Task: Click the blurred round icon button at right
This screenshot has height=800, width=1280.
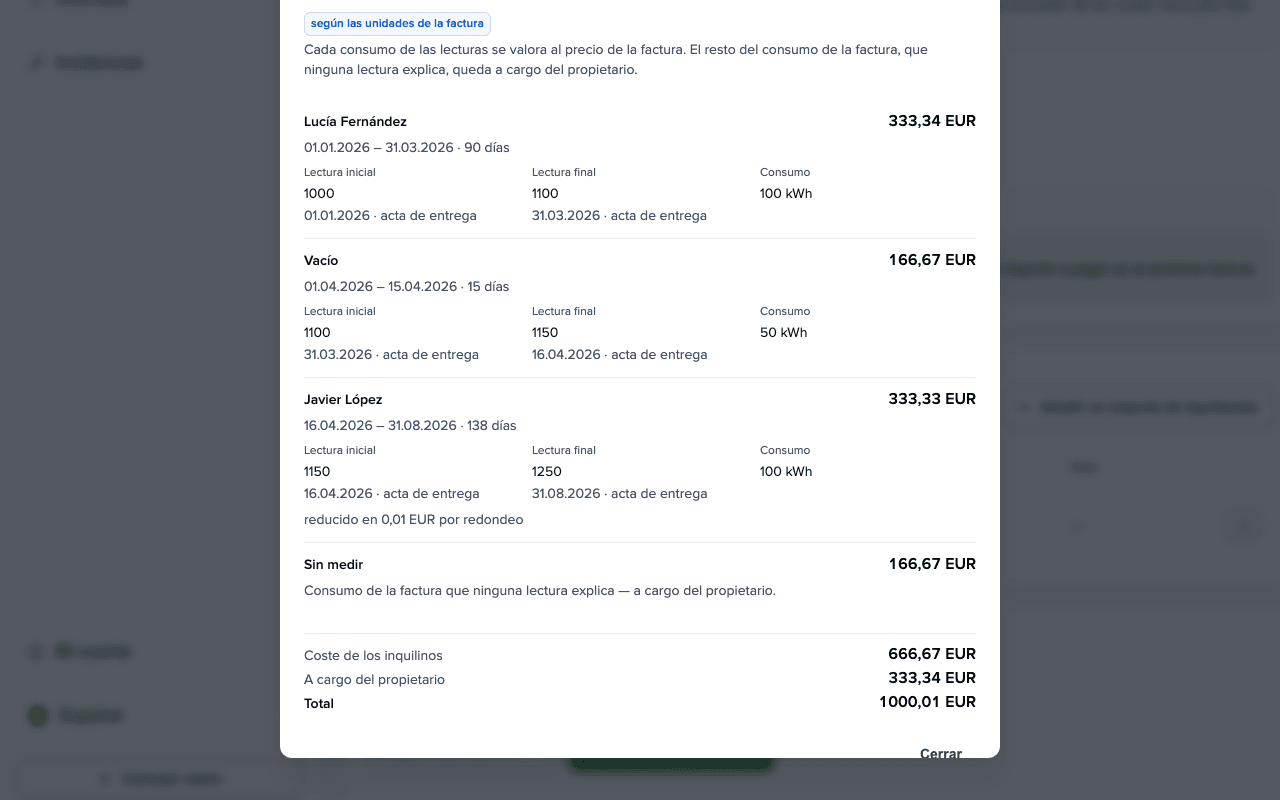Action: tap(1243, 526)
